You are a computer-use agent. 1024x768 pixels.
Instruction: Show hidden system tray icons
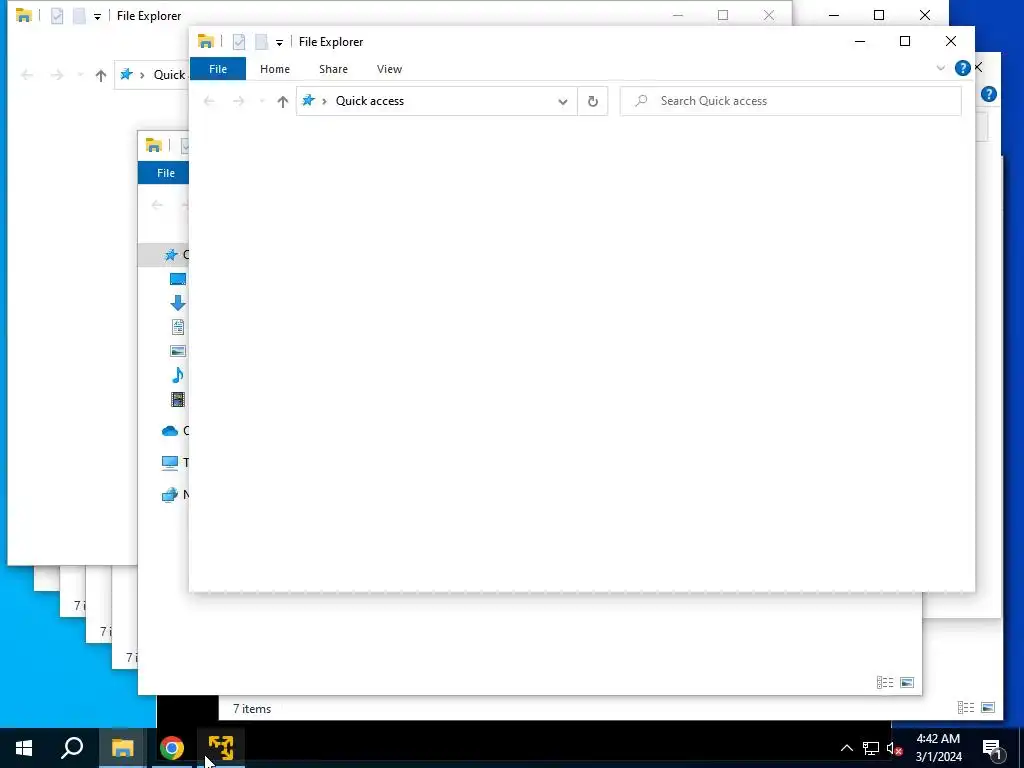846,748
